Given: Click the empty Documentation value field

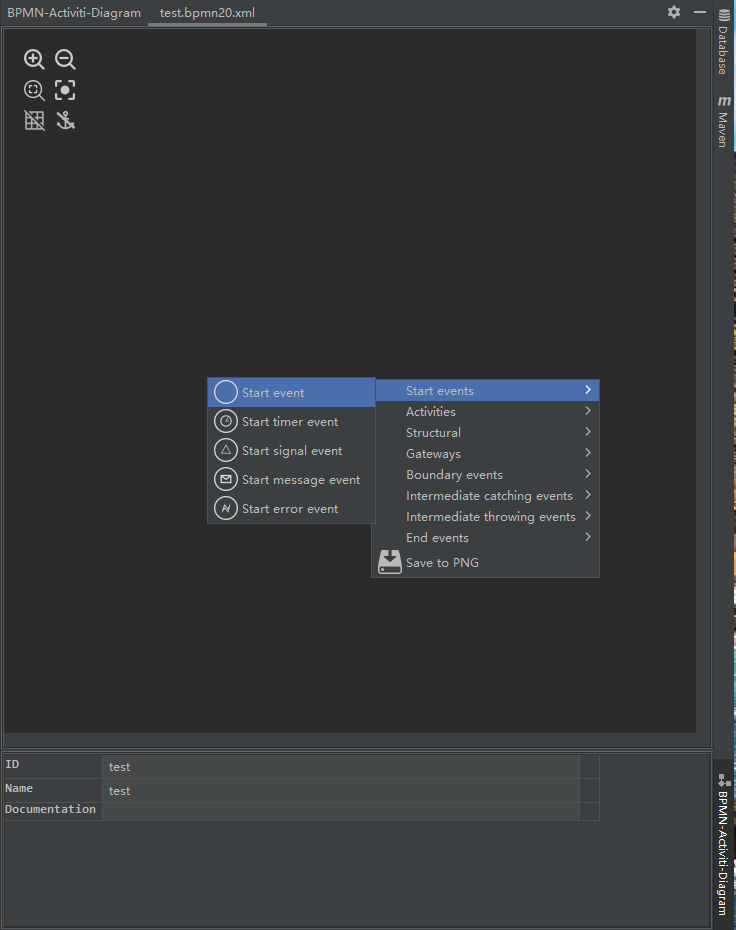Looking at the screenshot, I should tap(341, 811).
